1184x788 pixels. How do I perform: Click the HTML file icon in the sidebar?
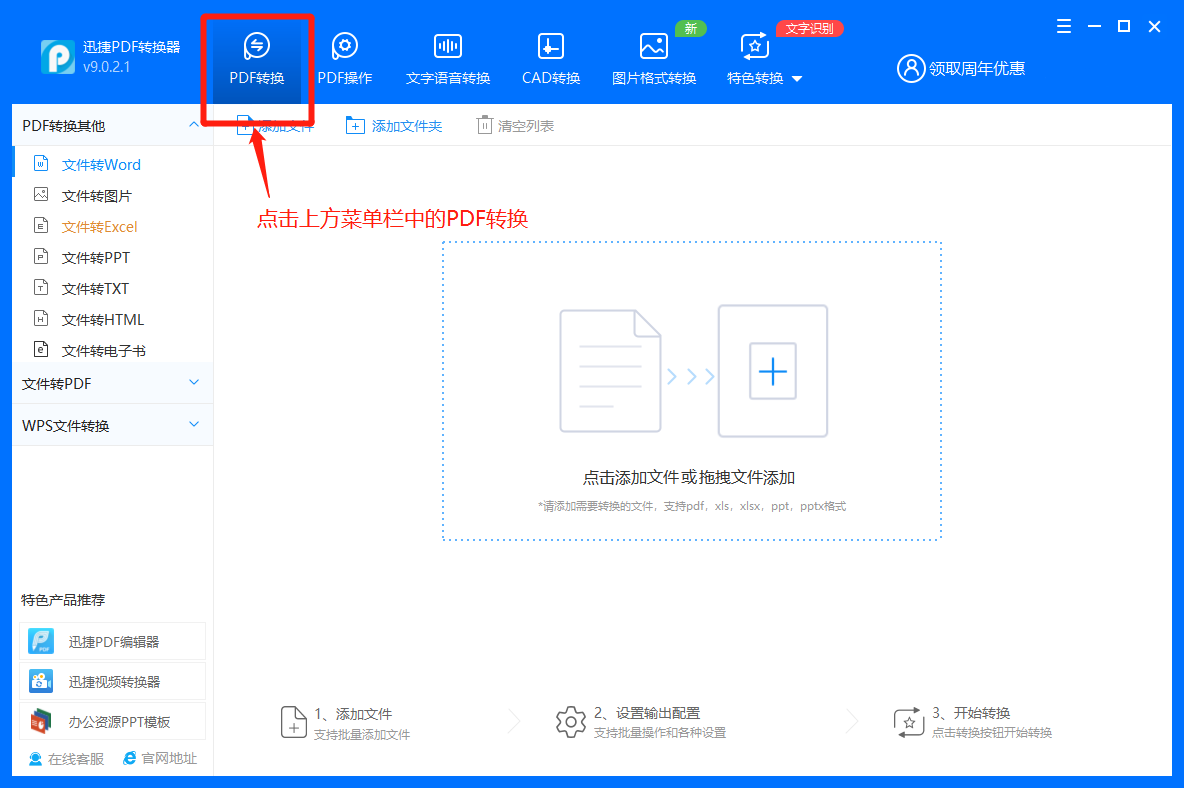(42, 318)
